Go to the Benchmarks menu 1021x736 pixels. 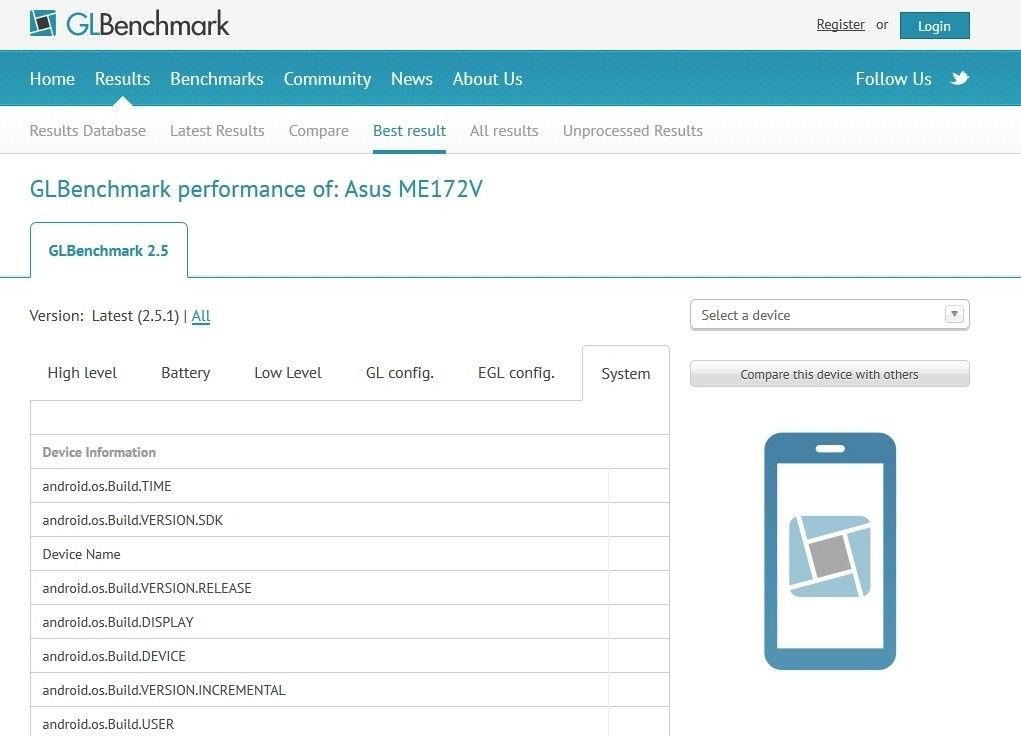tap(217, 79)
